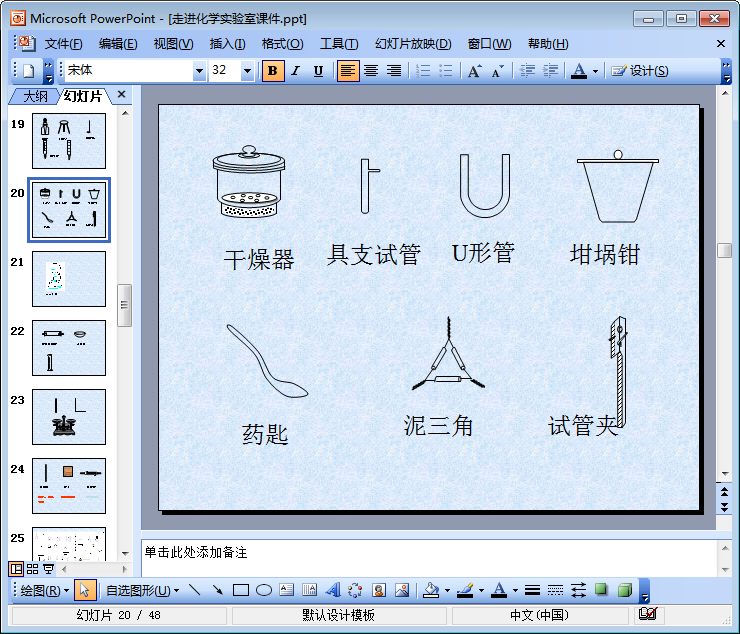The height and width of the screenshot is (634, 740).
Task: Open line color dropdown arrow
Action: [x=481, y=591]
